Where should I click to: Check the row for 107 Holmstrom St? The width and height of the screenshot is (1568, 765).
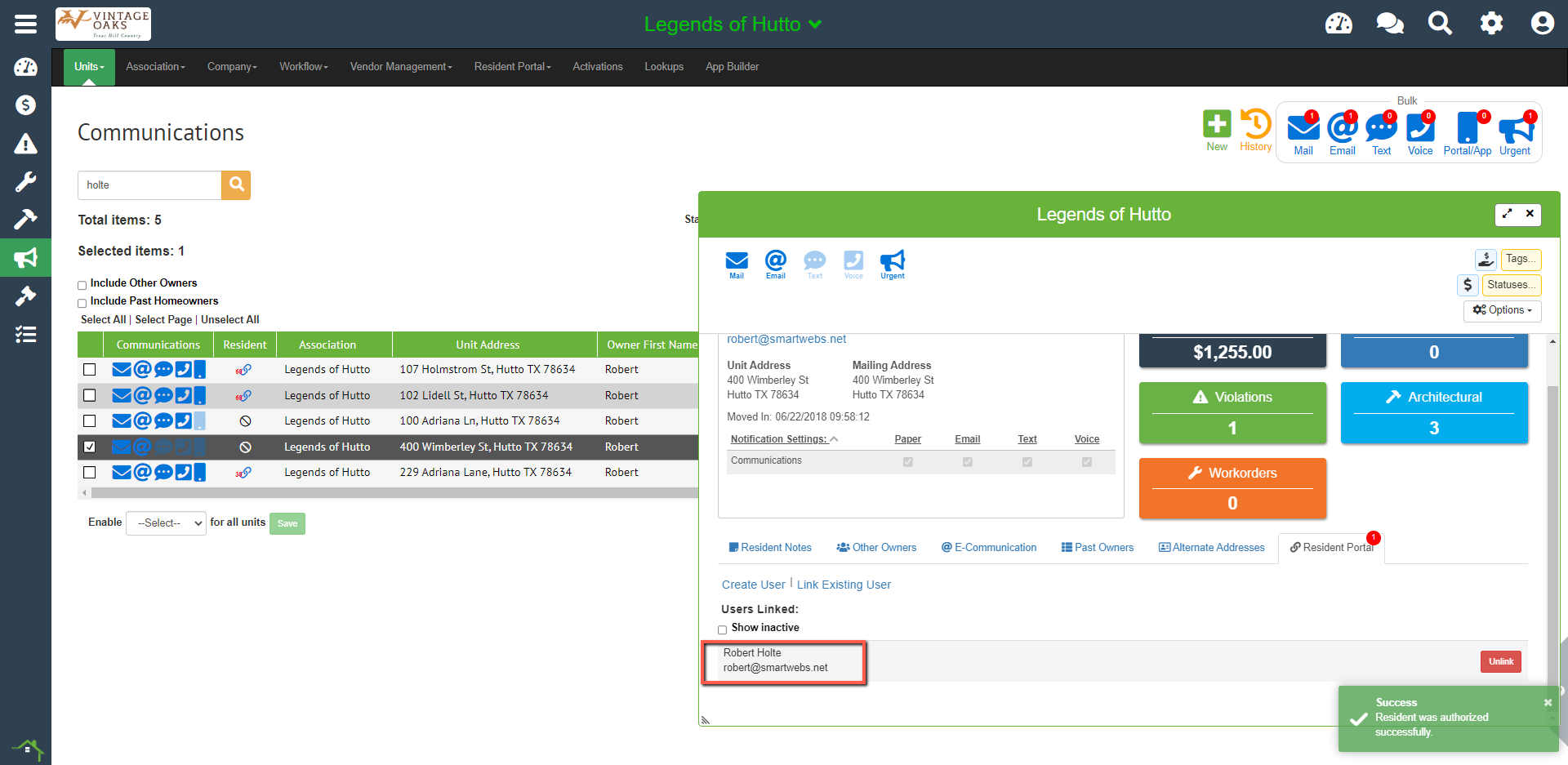(90, 370)
